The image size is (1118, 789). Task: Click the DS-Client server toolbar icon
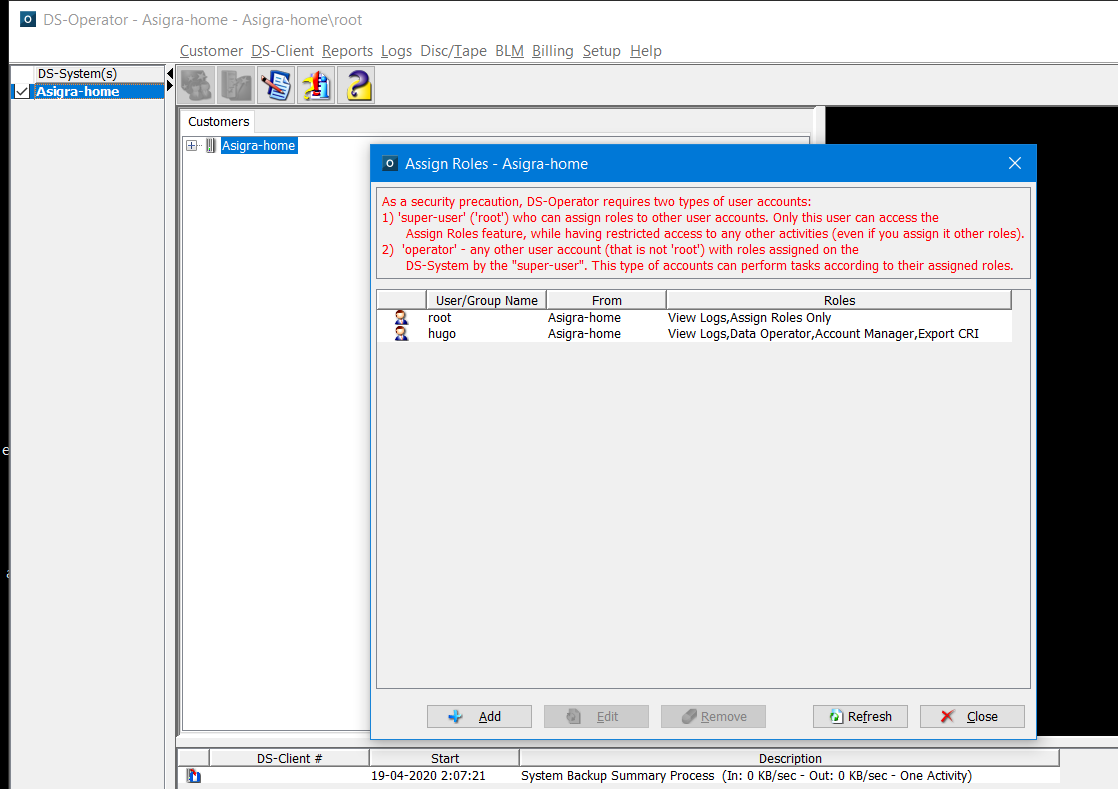click(x=236, y=85)
